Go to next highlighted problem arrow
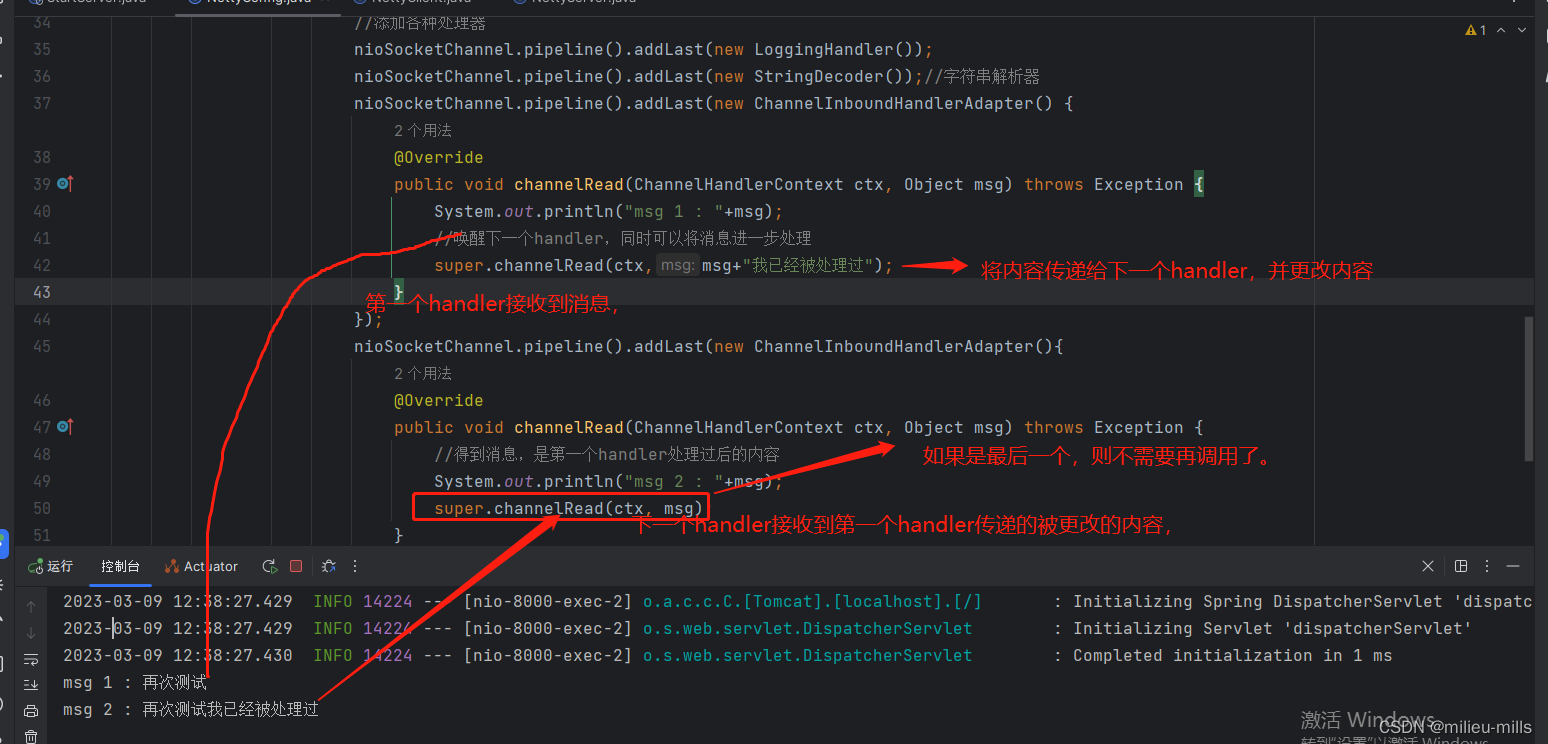Viewport: 1548px width, 744px height. coord(1522,31)
